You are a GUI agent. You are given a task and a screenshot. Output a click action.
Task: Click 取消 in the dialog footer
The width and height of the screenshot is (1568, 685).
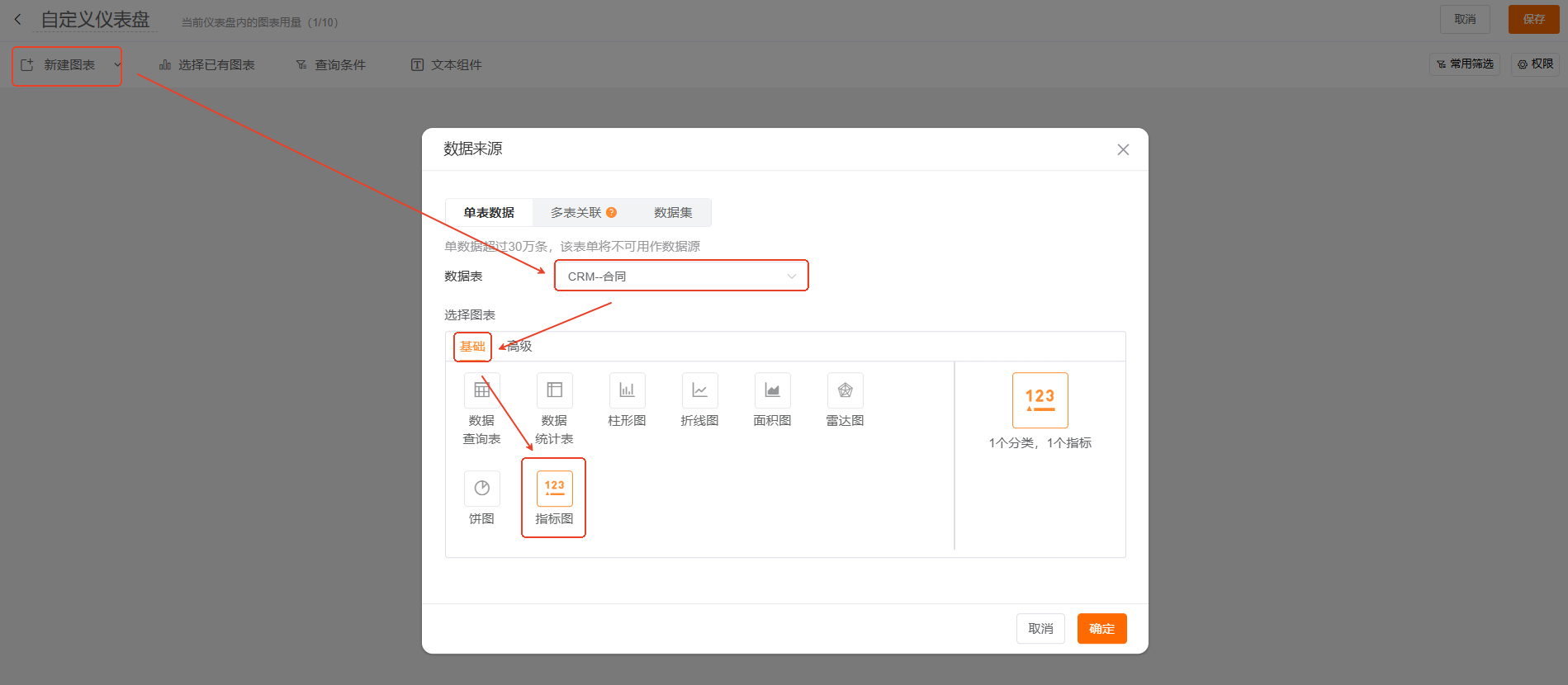tap(1040, 629)
